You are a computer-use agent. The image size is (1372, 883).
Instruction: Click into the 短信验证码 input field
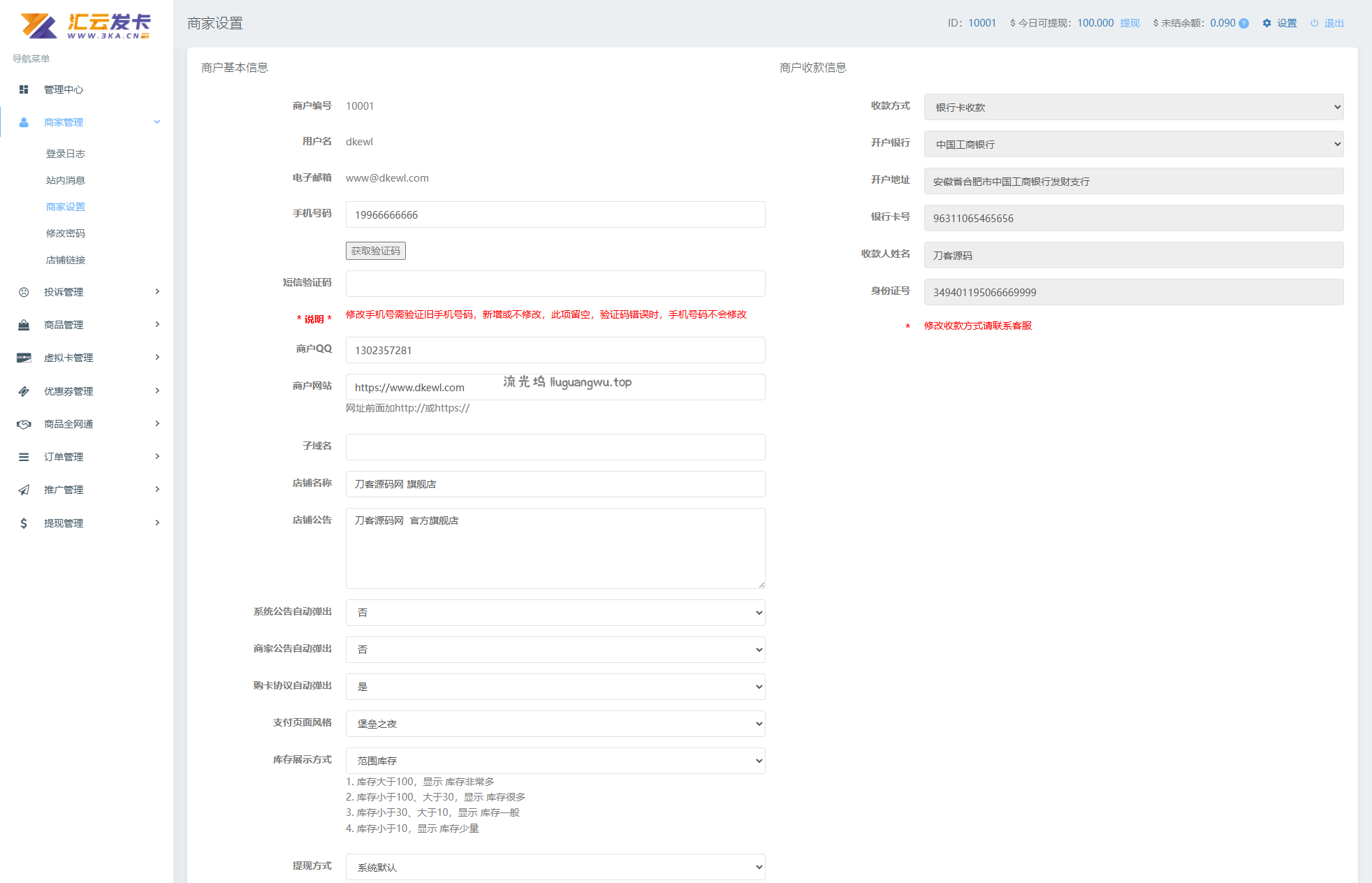555,284
